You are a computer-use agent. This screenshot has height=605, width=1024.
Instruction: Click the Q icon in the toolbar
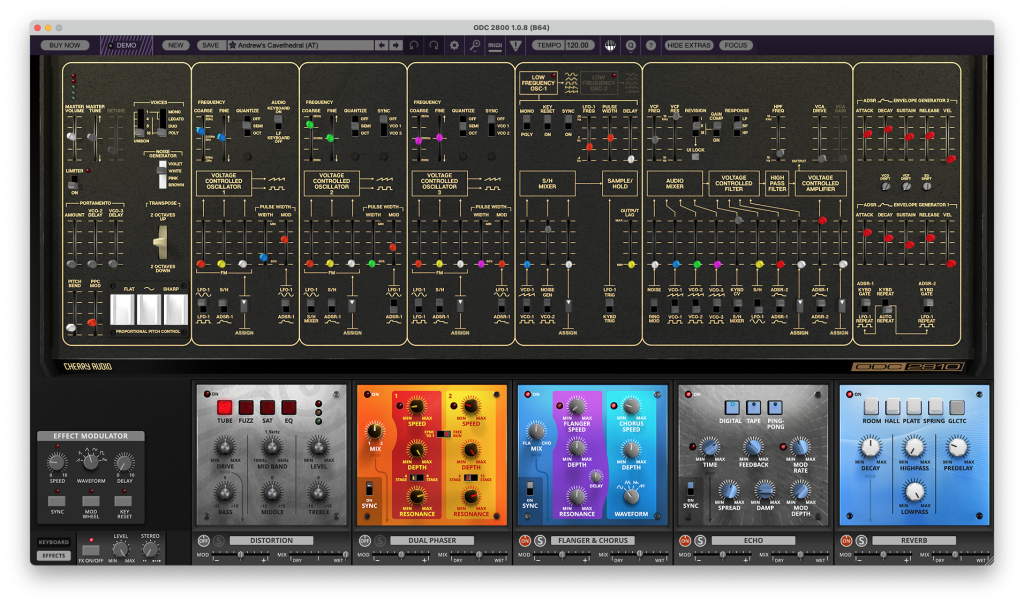click(630, 45)
